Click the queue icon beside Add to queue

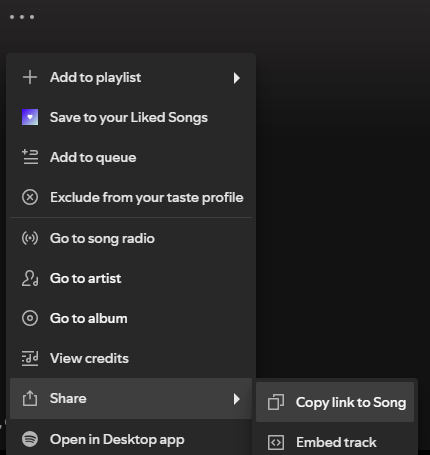[30, 157]
